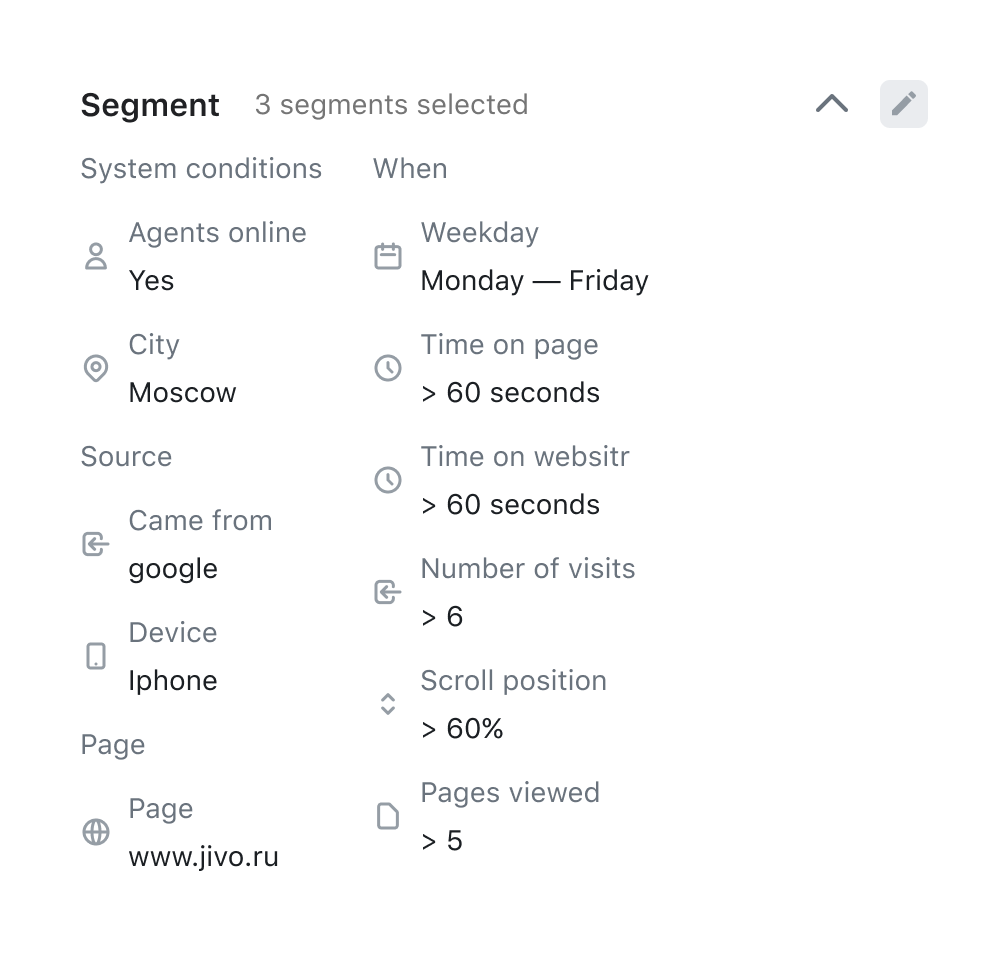Screen dimensions: 1008x956
Task: Click the Moscow city value
Action: [x=182, y=393]
